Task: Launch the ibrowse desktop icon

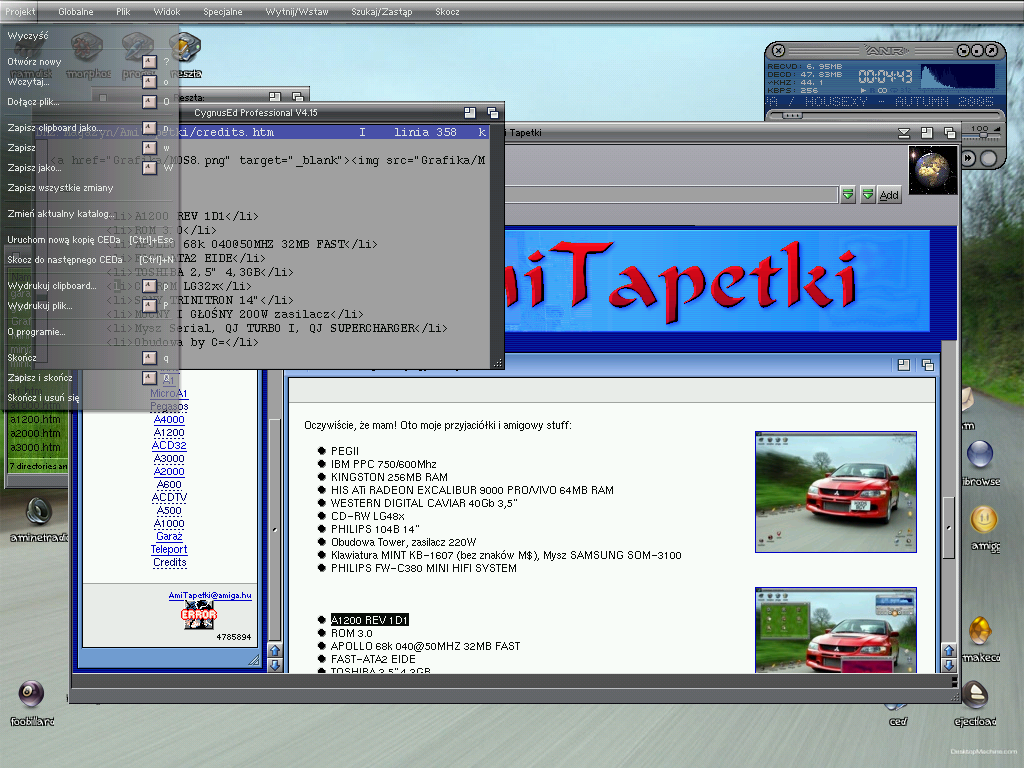Action: (x=980, y=462)
